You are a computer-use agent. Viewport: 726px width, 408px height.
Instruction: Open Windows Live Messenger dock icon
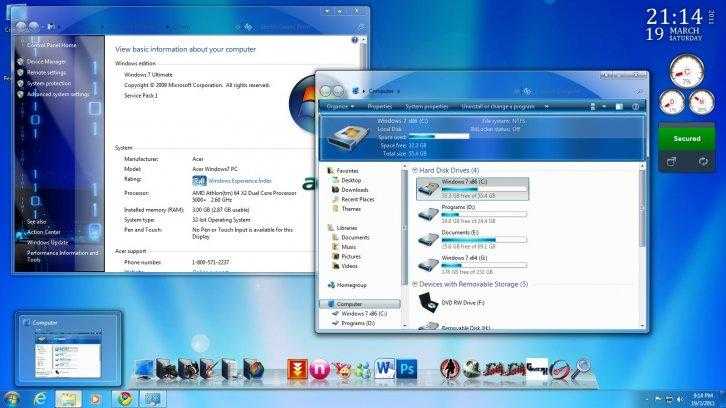point(364,370)
